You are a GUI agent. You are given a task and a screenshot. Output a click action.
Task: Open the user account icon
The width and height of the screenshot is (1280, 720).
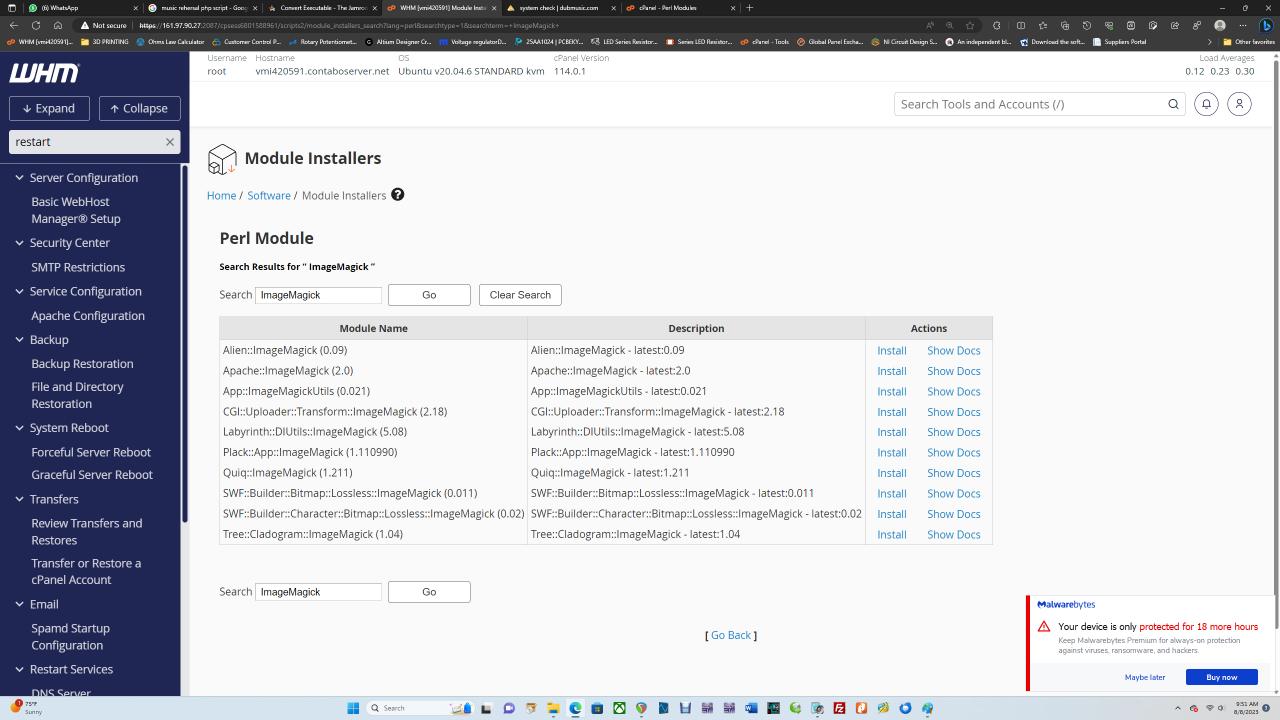[x=1239, y=104]
